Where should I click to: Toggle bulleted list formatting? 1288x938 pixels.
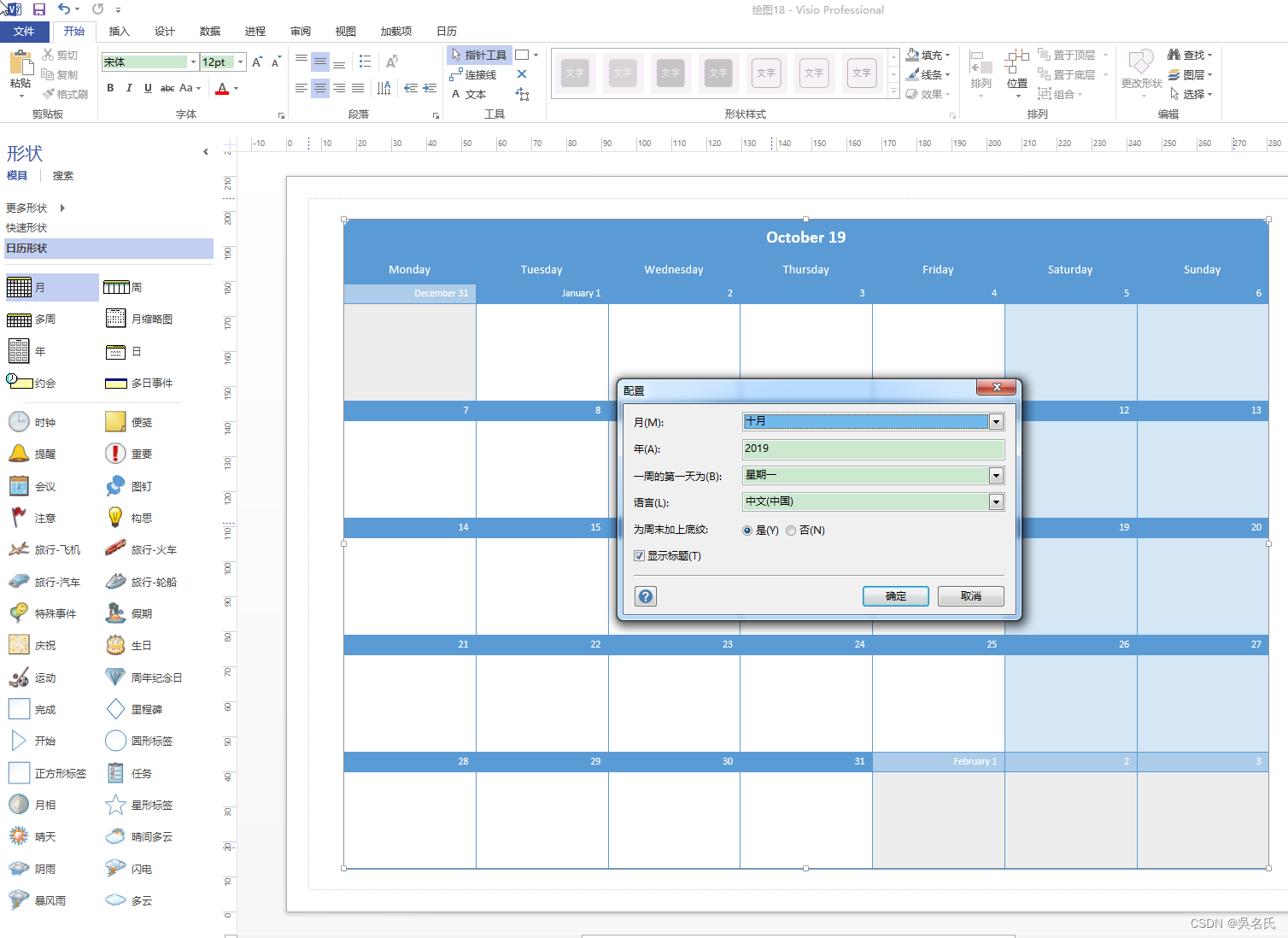pyautogui.click(x=365, y=62)
